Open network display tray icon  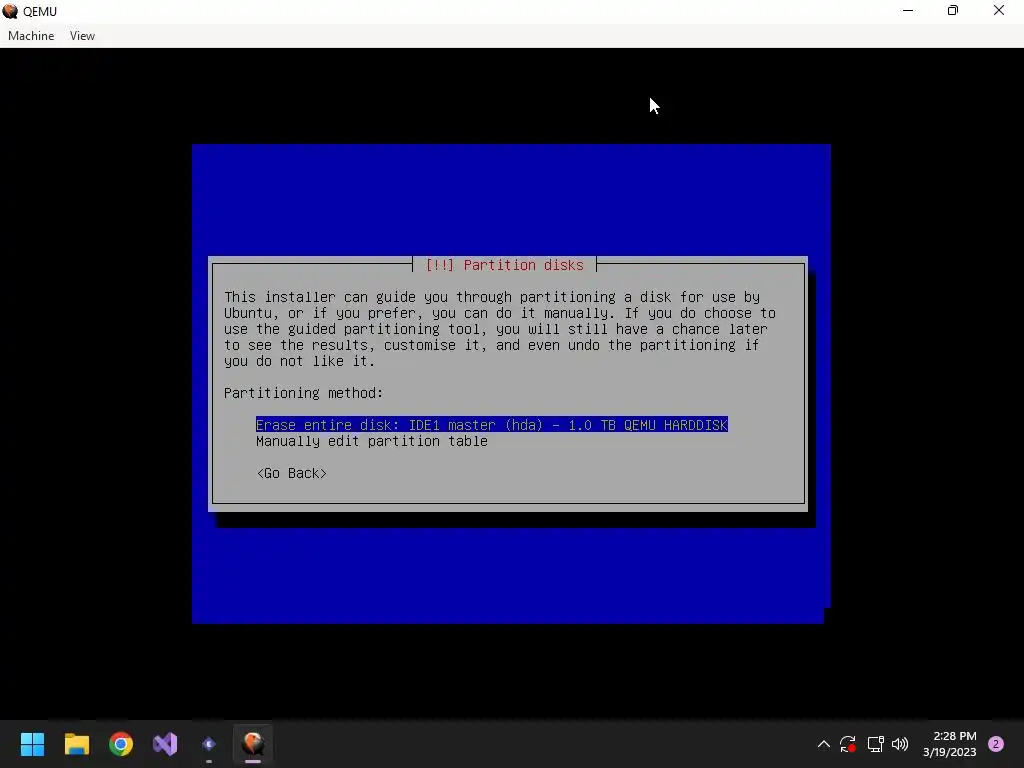click(875, 744)
